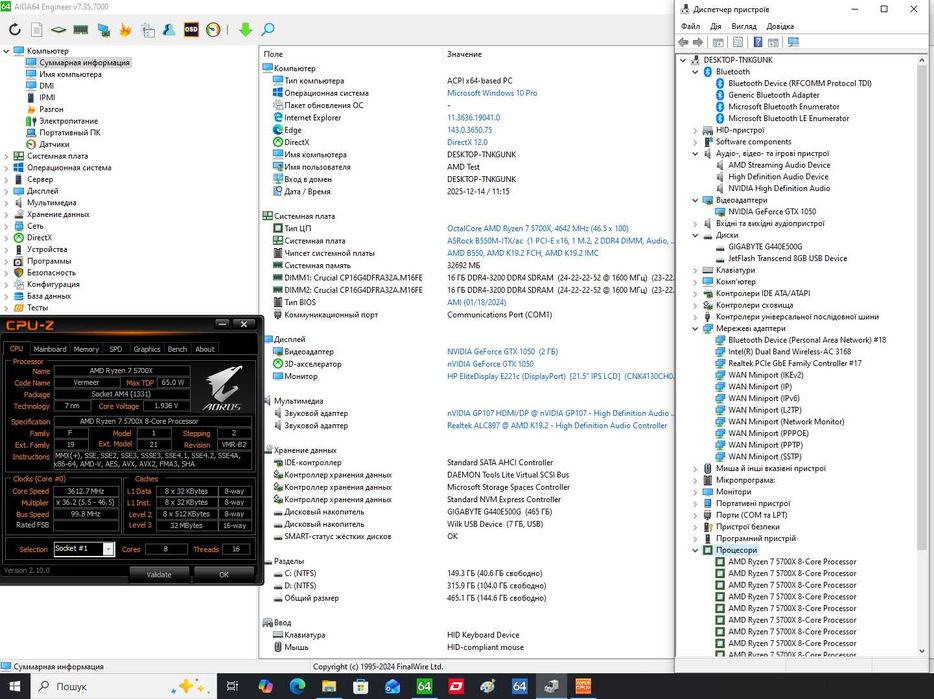Click the green download arrow icon

point(245,29)
